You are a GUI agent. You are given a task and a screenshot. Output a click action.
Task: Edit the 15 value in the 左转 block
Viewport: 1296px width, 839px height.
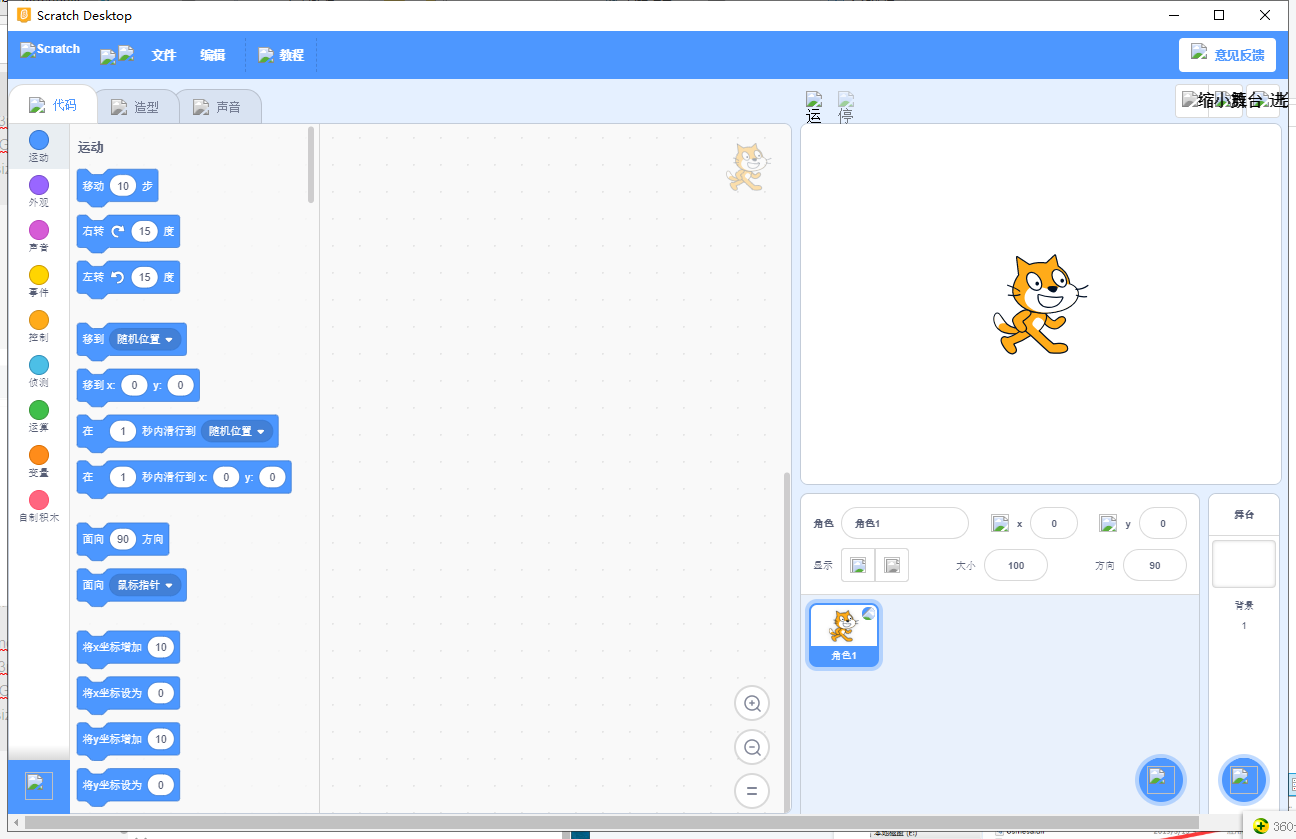(145, 277)
